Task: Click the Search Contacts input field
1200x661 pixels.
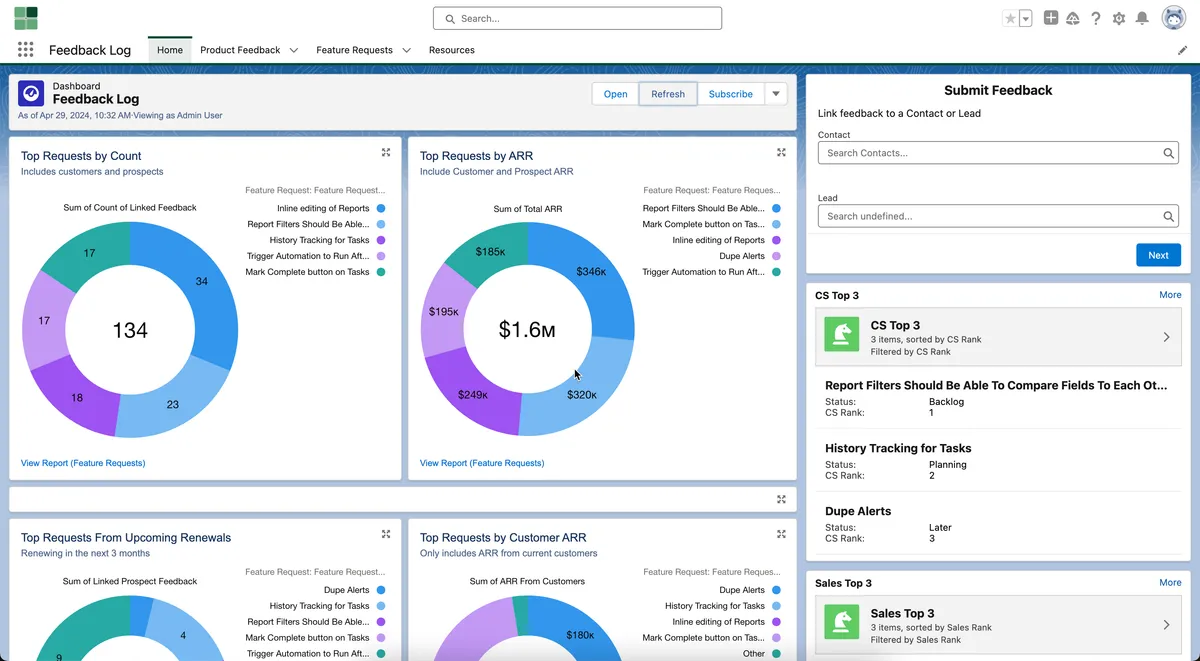Action: point(998,153)
